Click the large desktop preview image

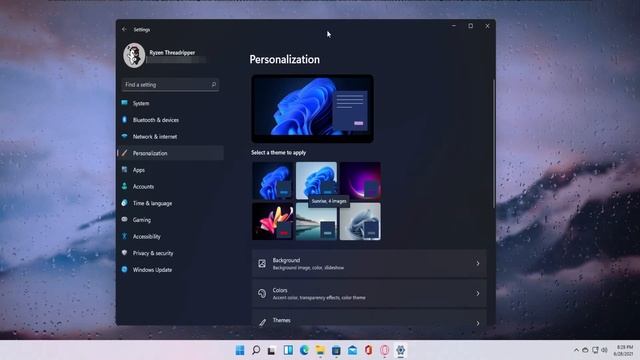[312, 109]
